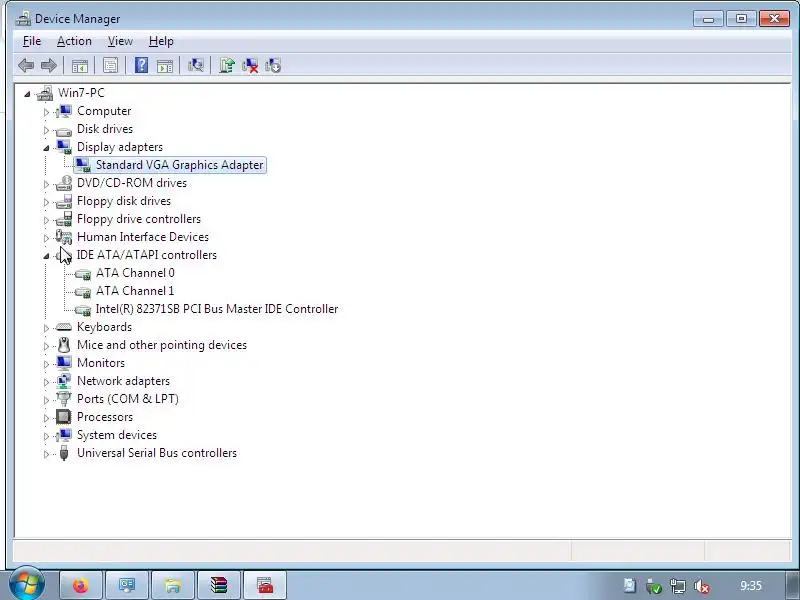800x600 pixels.
Task: Select the ATA Channel 1 device
Action: pos(135,291)
